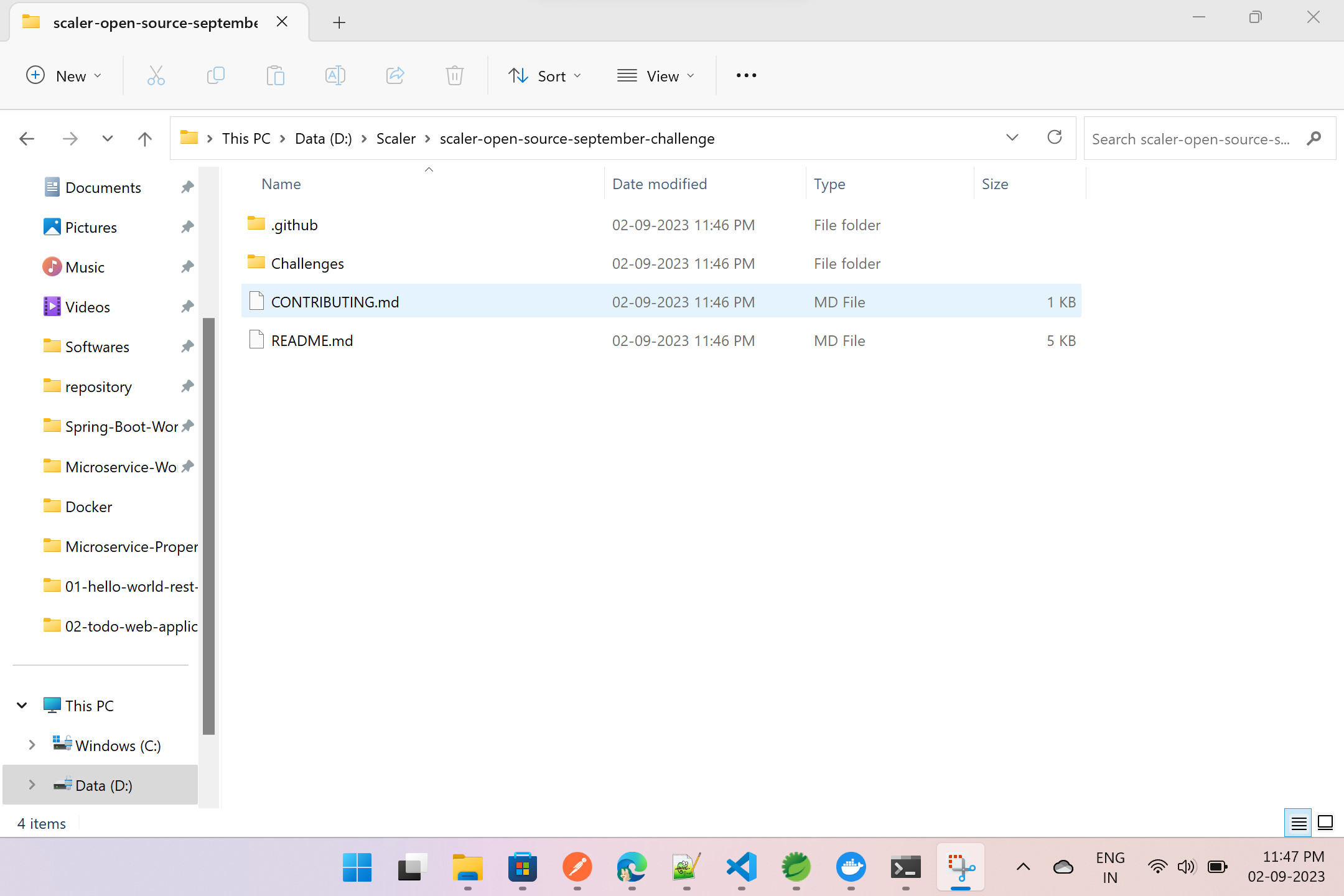Open the See more options menu
This screenshot has width=1344, height=896.
pyautogui.click(x=745, y=75)
